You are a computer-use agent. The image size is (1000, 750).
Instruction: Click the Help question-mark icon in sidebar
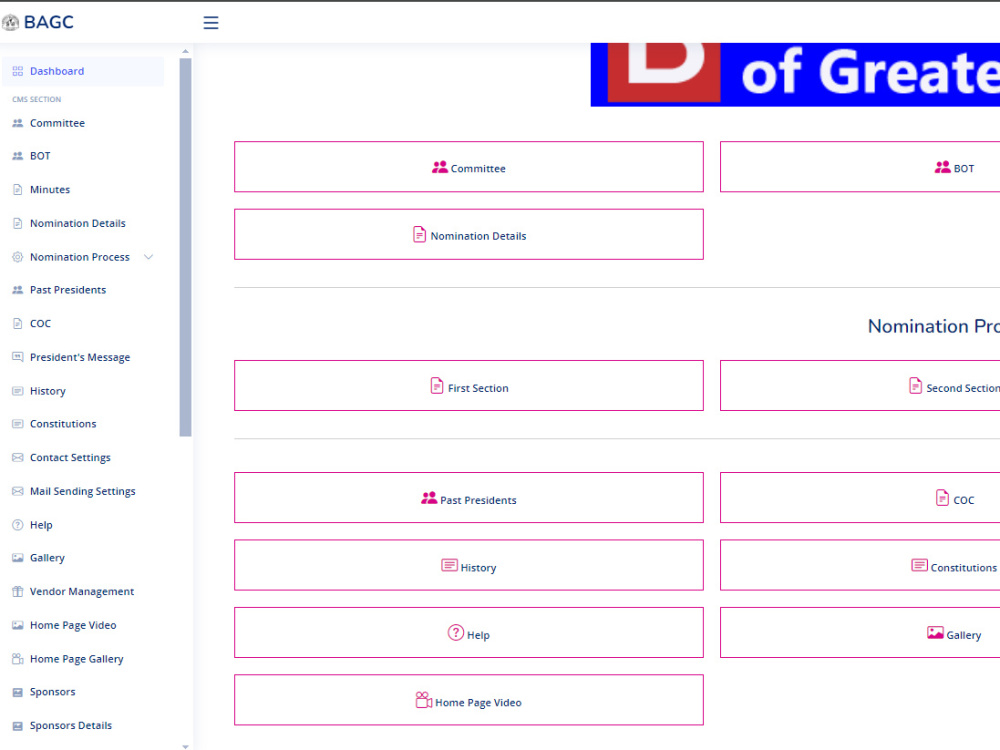click(x=18, y=525)
